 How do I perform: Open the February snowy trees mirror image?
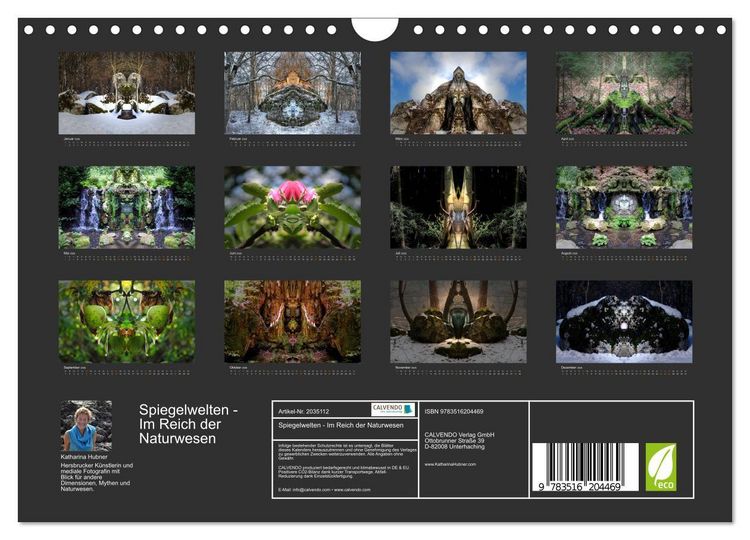pos(292,93)
